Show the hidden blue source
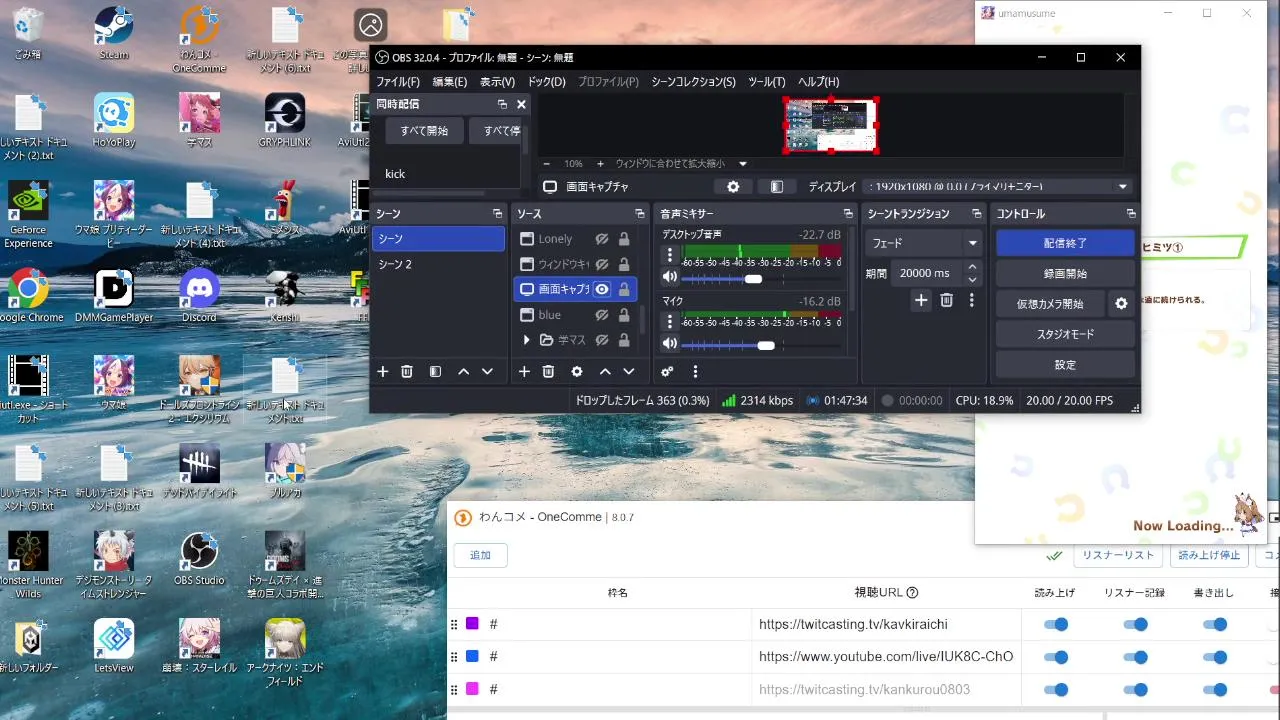The image size is (1280, 720). pyautogui.click(x=601, y=315)
